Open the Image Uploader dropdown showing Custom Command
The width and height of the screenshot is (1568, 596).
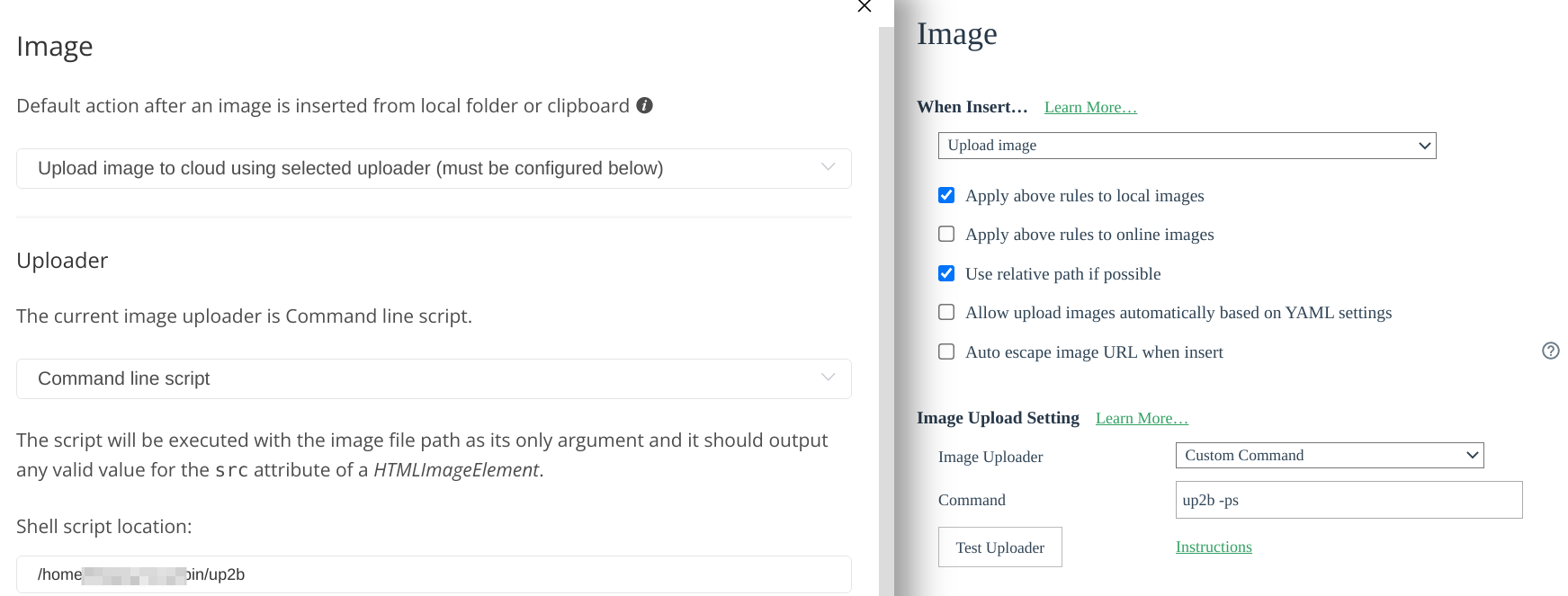(1330, 455)
